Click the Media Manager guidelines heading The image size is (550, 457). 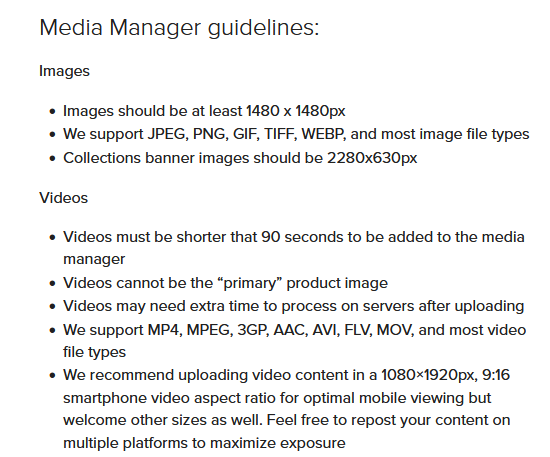click(x=179, y=28)
